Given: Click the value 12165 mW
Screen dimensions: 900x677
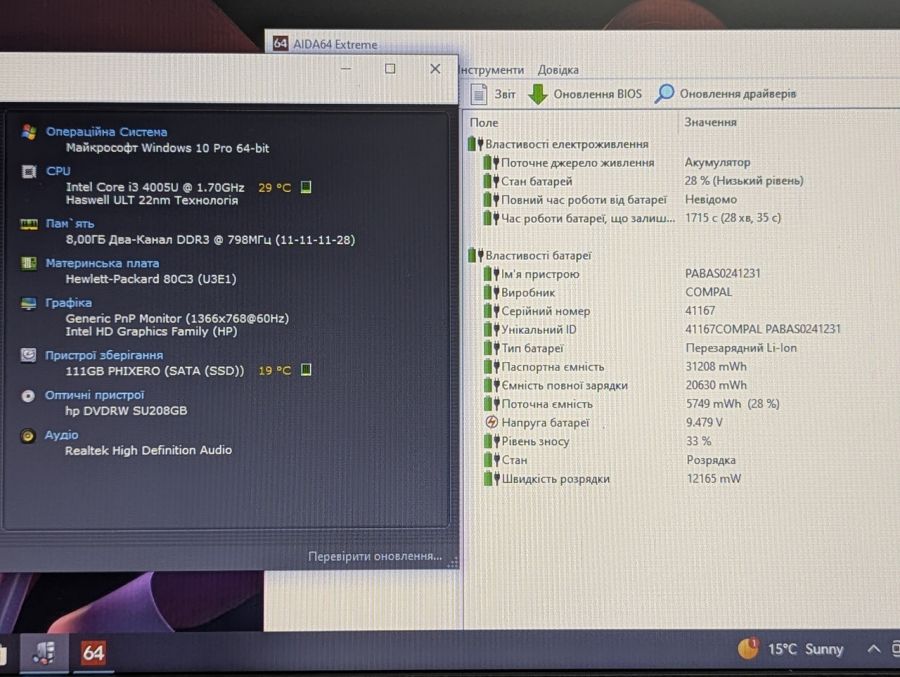Looking at the screenshot, I should 714,478.
